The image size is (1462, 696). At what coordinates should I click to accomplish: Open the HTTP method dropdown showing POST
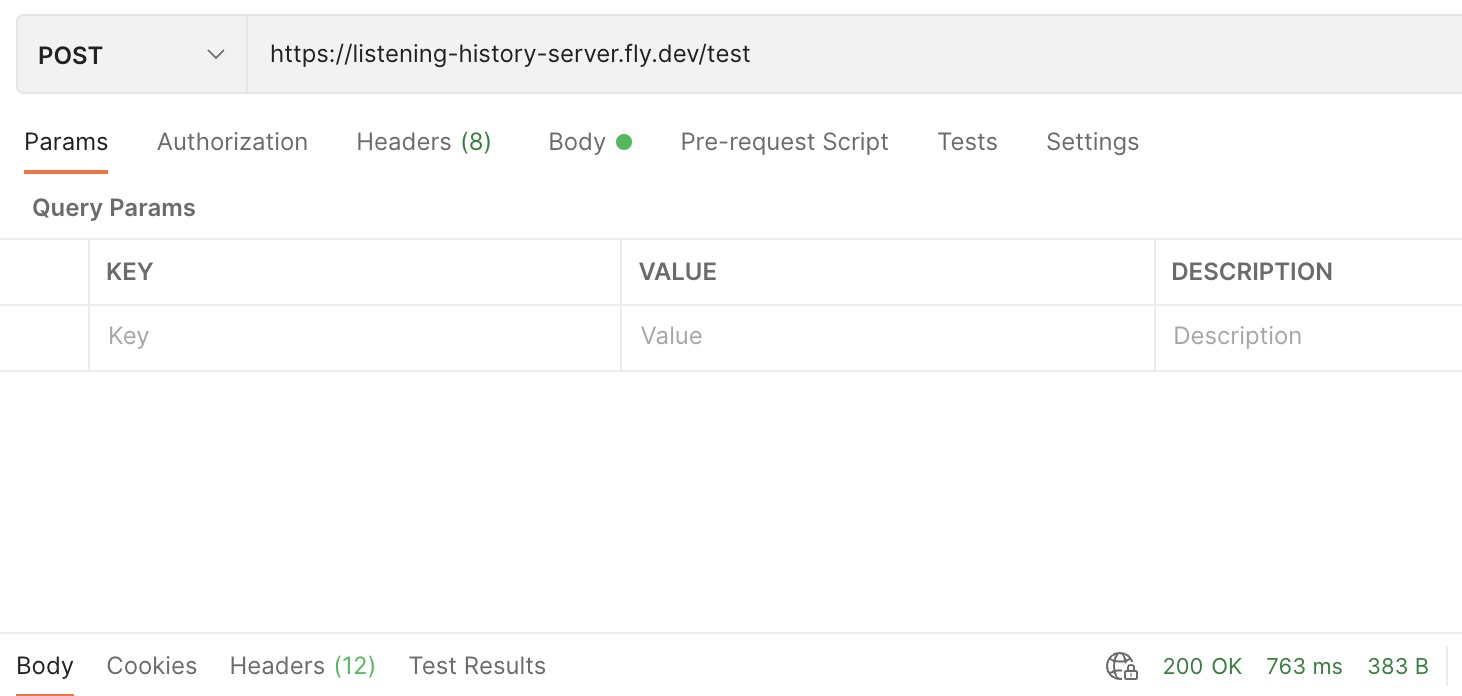(x=131, y=55)
